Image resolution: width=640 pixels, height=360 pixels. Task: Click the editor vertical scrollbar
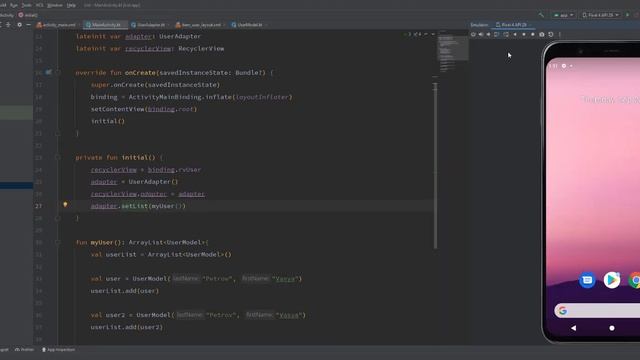point(435,165)
